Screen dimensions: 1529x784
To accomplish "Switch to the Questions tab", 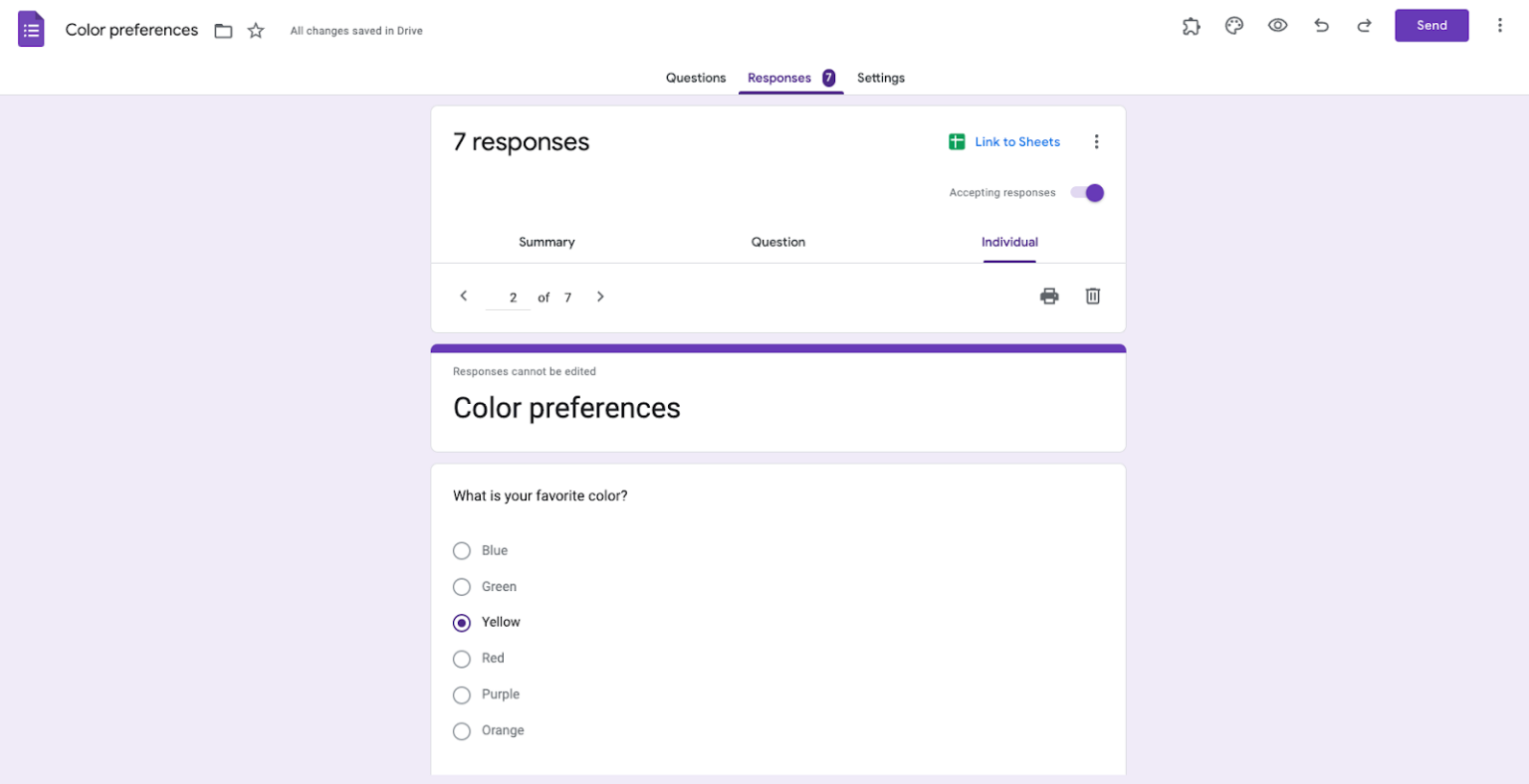I will (x=696, y=78).
